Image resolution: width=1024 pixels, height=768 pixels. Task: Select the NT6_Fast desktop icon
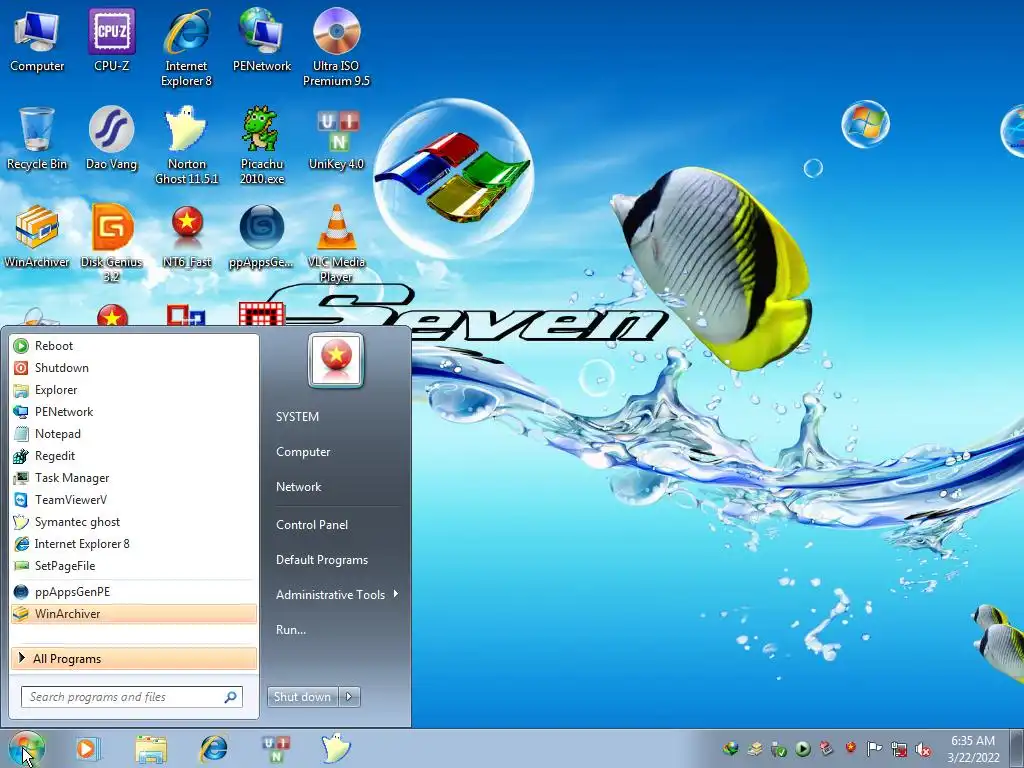187,236
